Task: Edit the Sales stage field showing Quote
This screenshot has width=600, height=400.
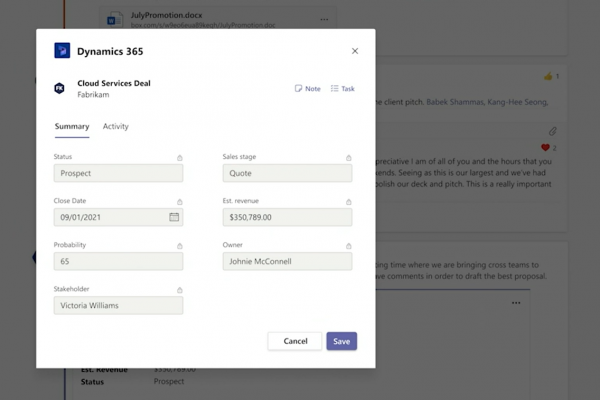Action: point(287,173)
